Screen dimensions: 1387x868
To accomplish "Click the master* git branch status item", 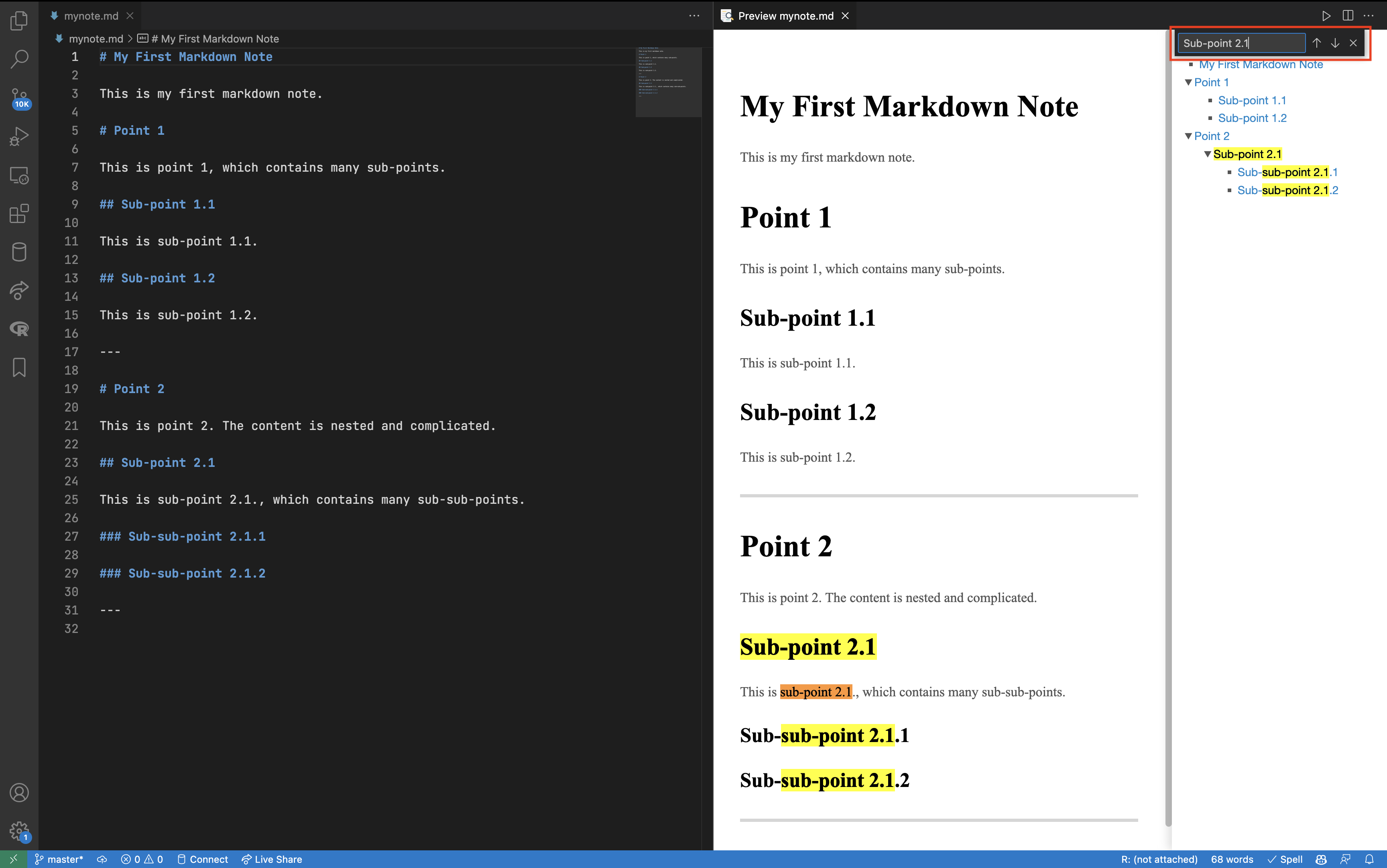I will [59, 860].
